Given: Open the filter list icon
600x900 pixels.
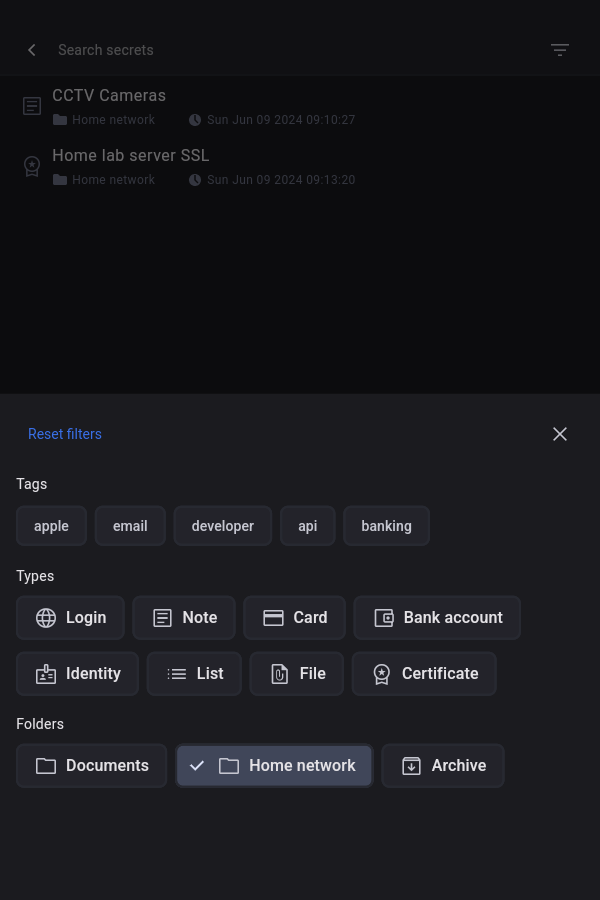Looking at the screenshot, I should click(x=560, y=50).
